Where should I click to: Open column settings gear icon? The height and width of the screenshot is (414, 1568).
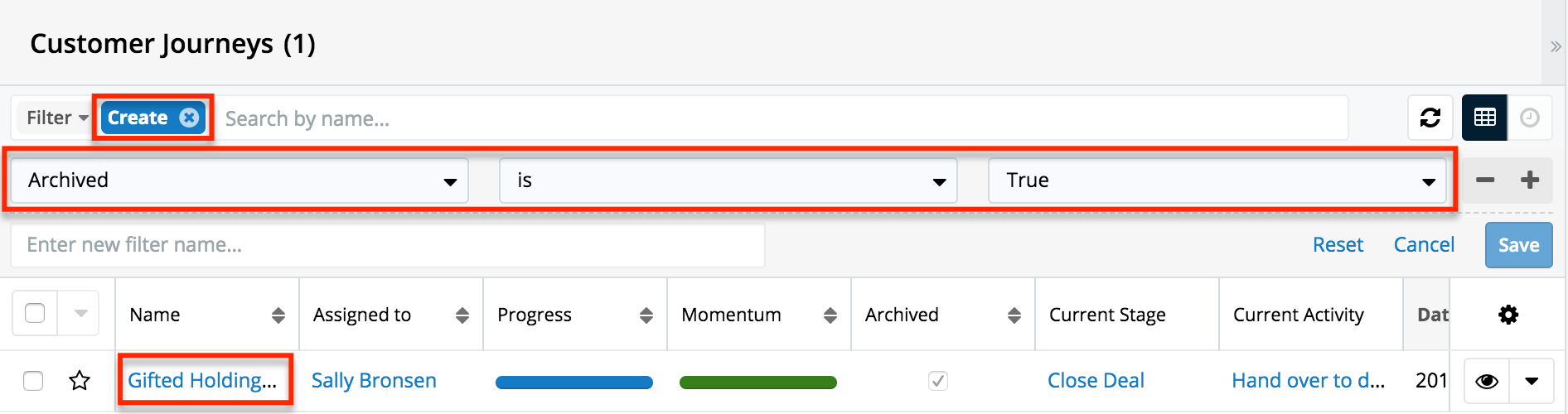[1508, 315]
